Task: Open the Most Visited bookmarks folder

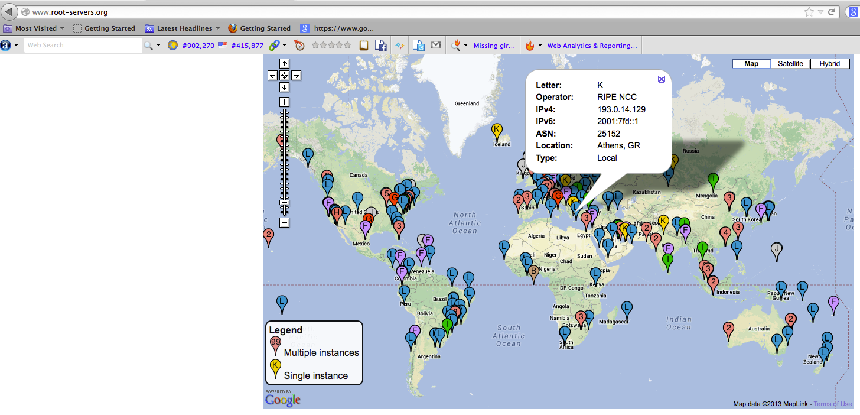Action: coord(34,28)
